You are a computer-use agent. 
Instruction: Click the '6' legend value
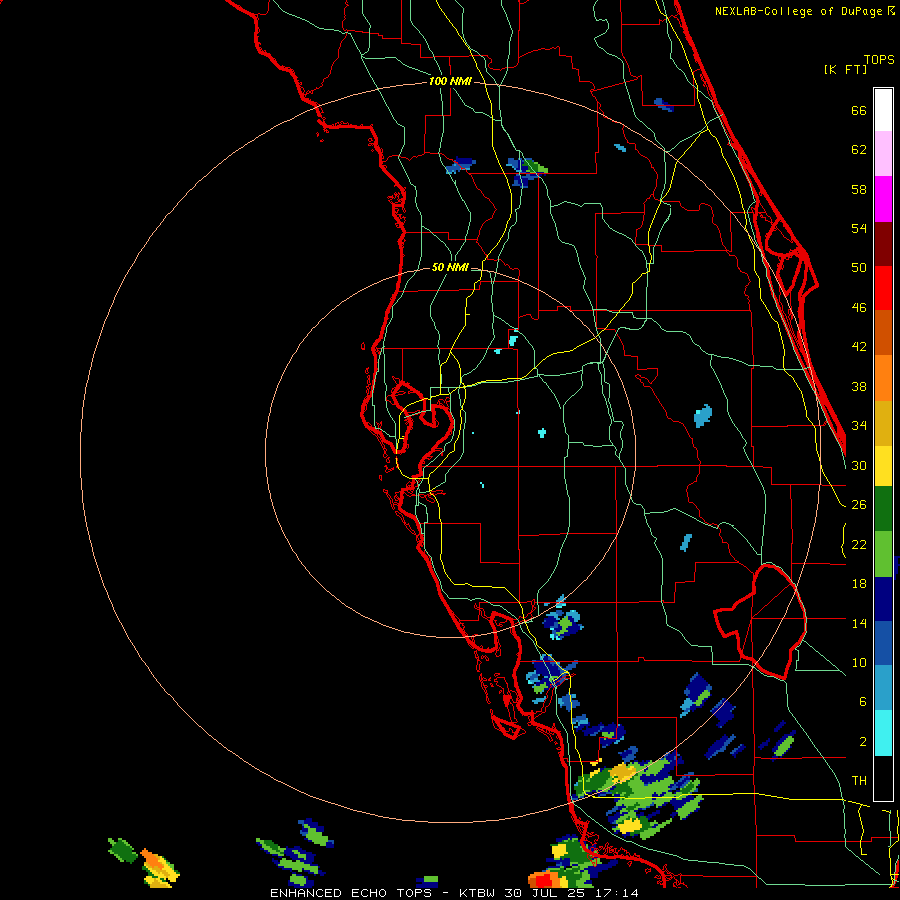(x=863, y=702)
